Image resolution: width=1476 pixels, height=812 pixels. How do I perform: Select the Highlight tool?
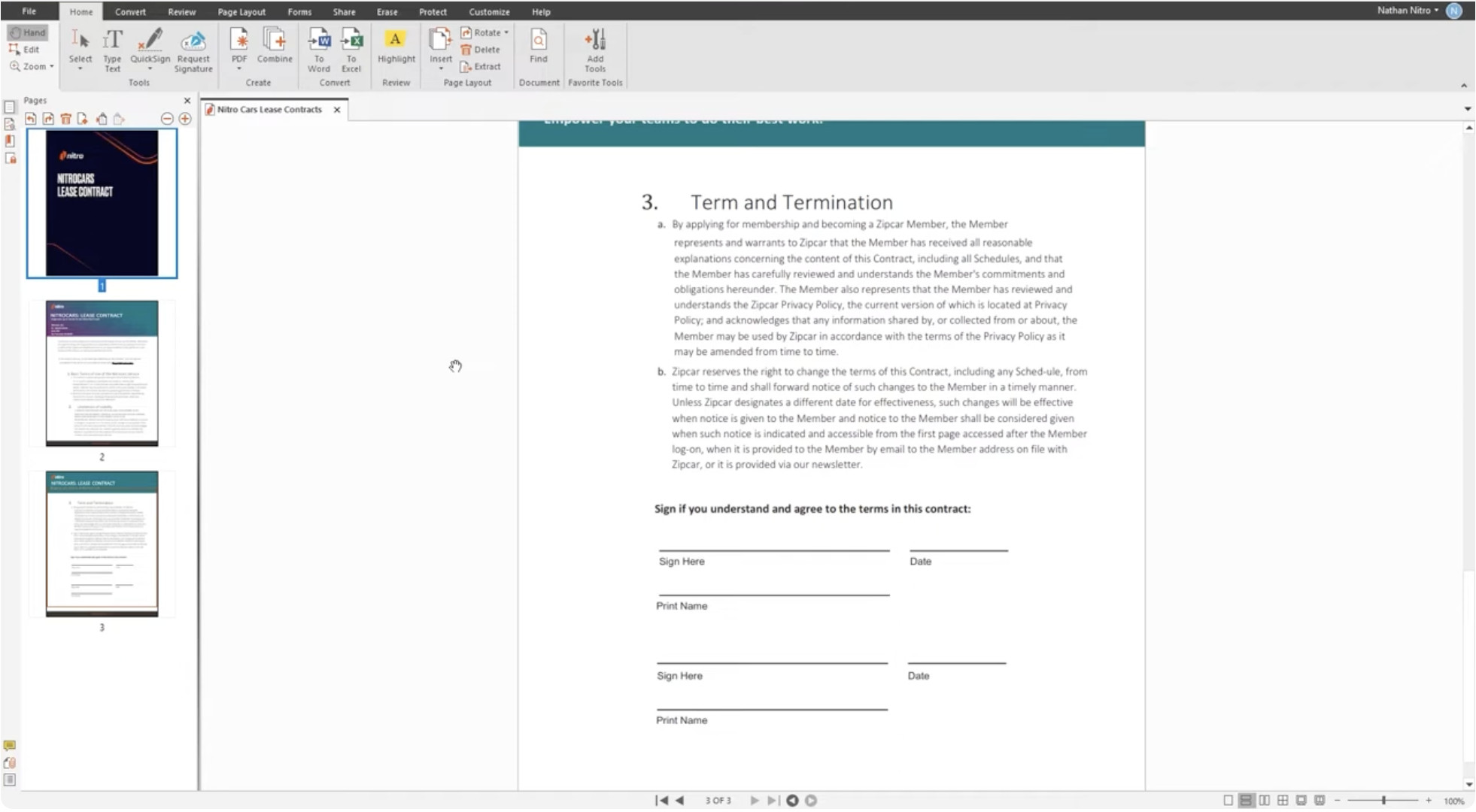click(x=396, y=45)
